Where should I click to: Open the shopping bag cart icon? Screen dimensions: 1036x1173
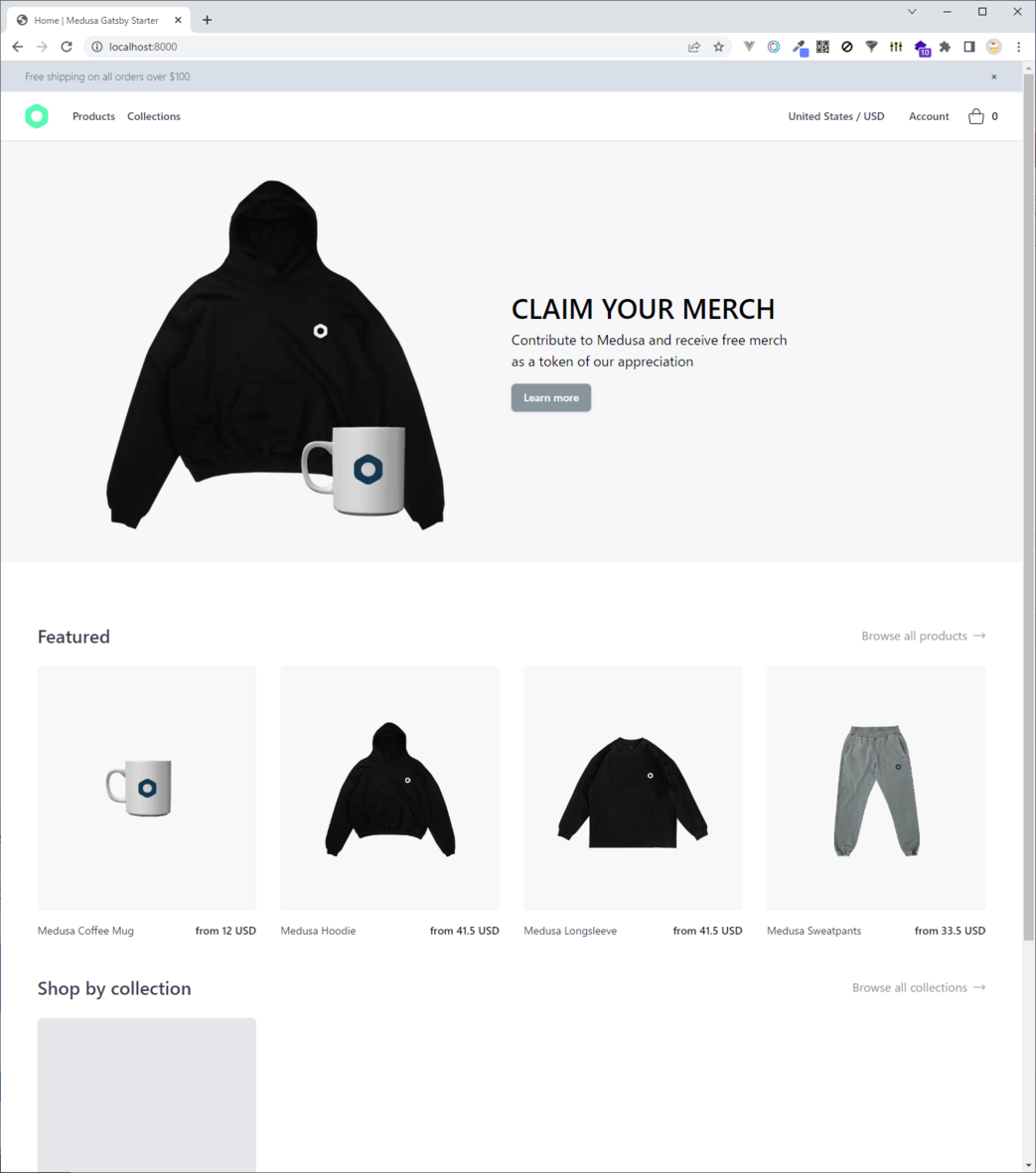point(976,116)
